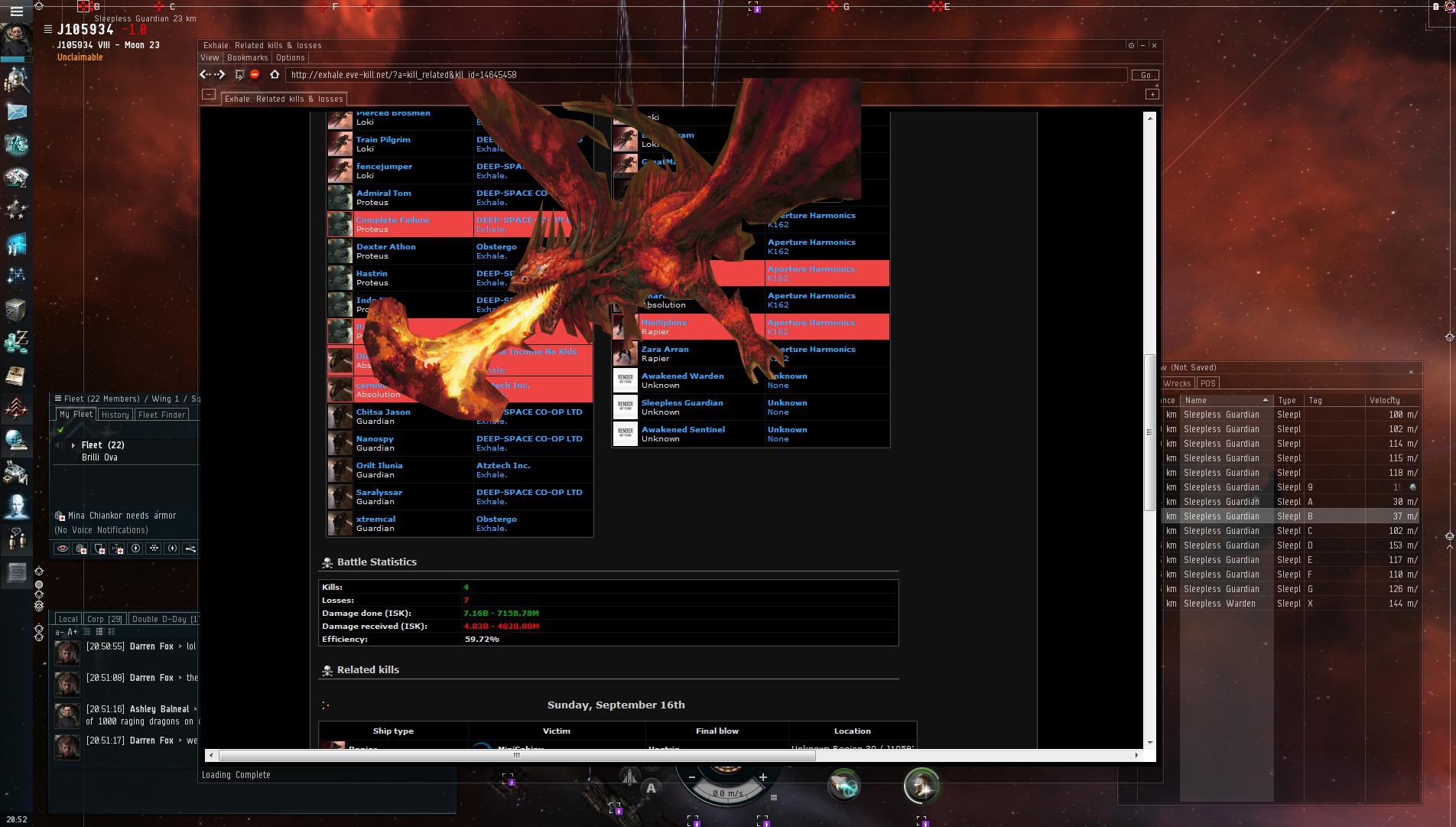This screenshot has height=827, width=1456.
Task: Switch to the fleet History tab
Action: click(x=115, y=415)
